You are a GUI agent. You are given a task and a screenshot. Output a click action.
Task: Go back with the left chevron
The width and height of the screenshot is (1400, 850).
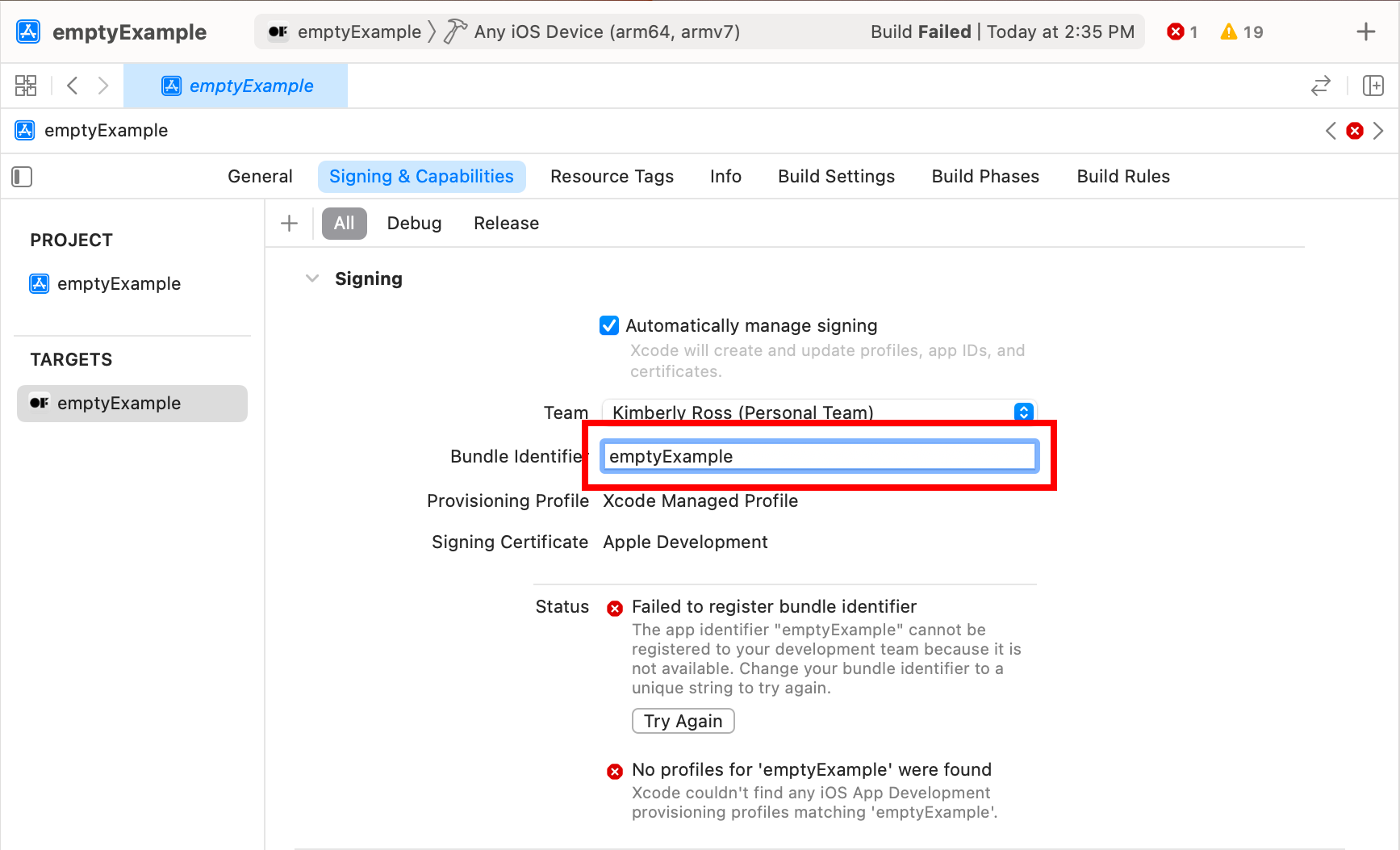[x=73, y=86]
